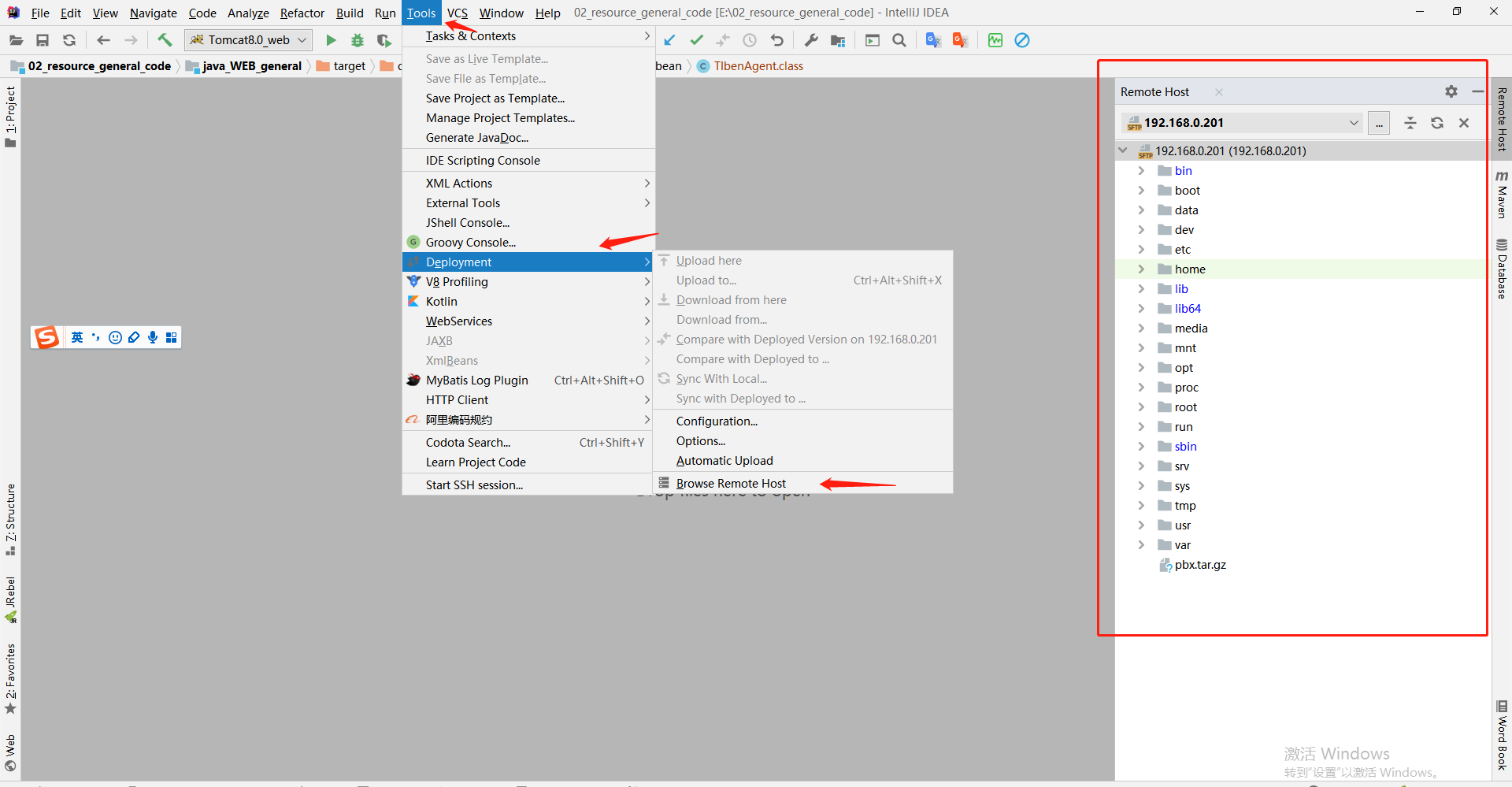The image size is (1512, 787).
Task: Click the Synchronize icon in main toolbar
Action: click(x=69, y=40)
